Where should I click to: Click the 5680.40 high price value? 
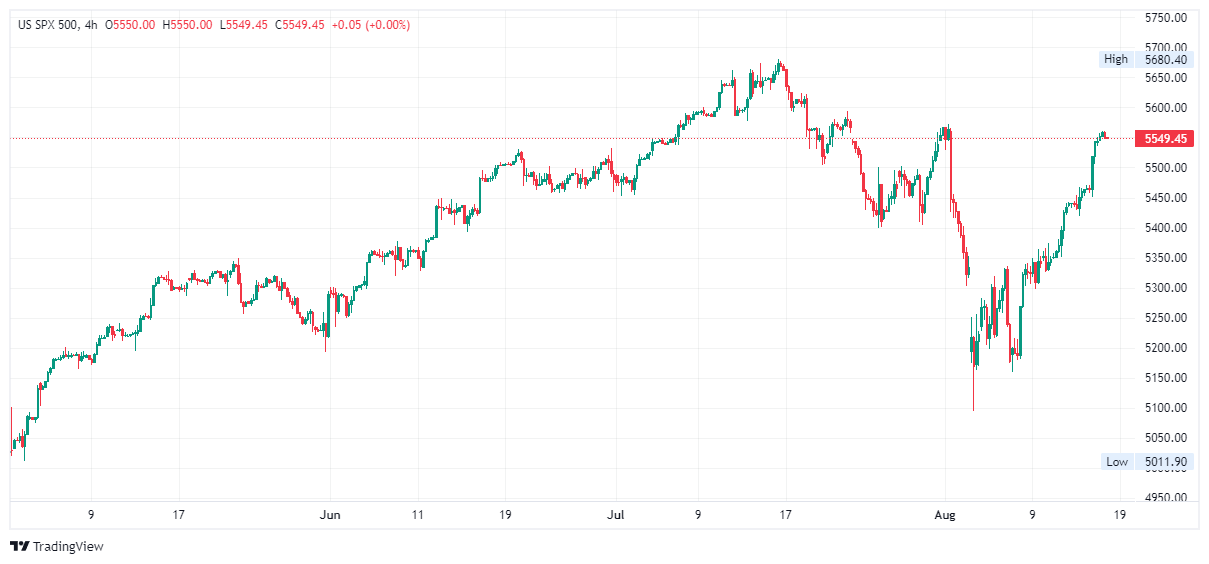pos(1166,59)
